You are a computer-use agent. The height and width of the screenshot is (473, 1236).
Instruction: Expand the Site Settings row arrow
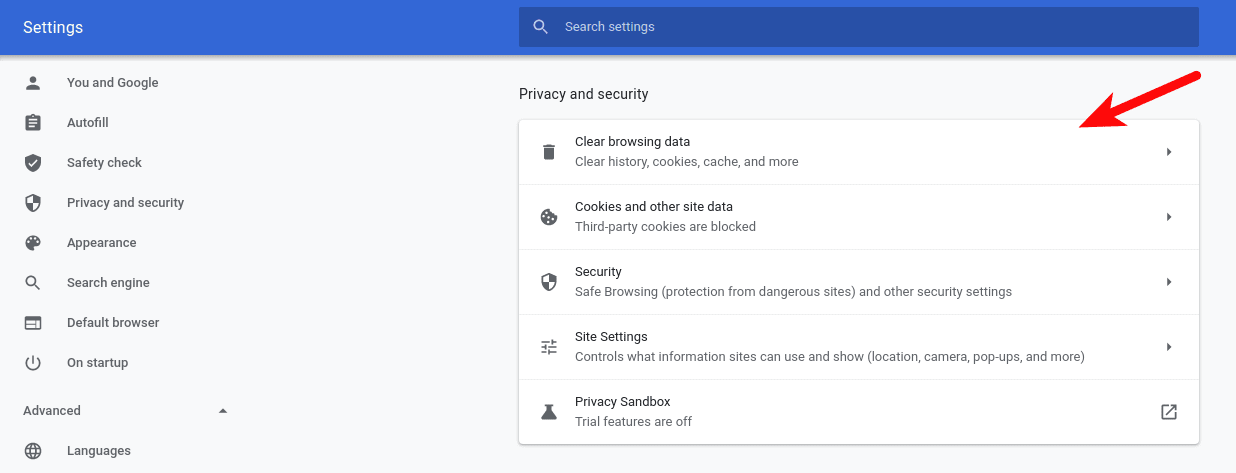[x=1168, y=347]
